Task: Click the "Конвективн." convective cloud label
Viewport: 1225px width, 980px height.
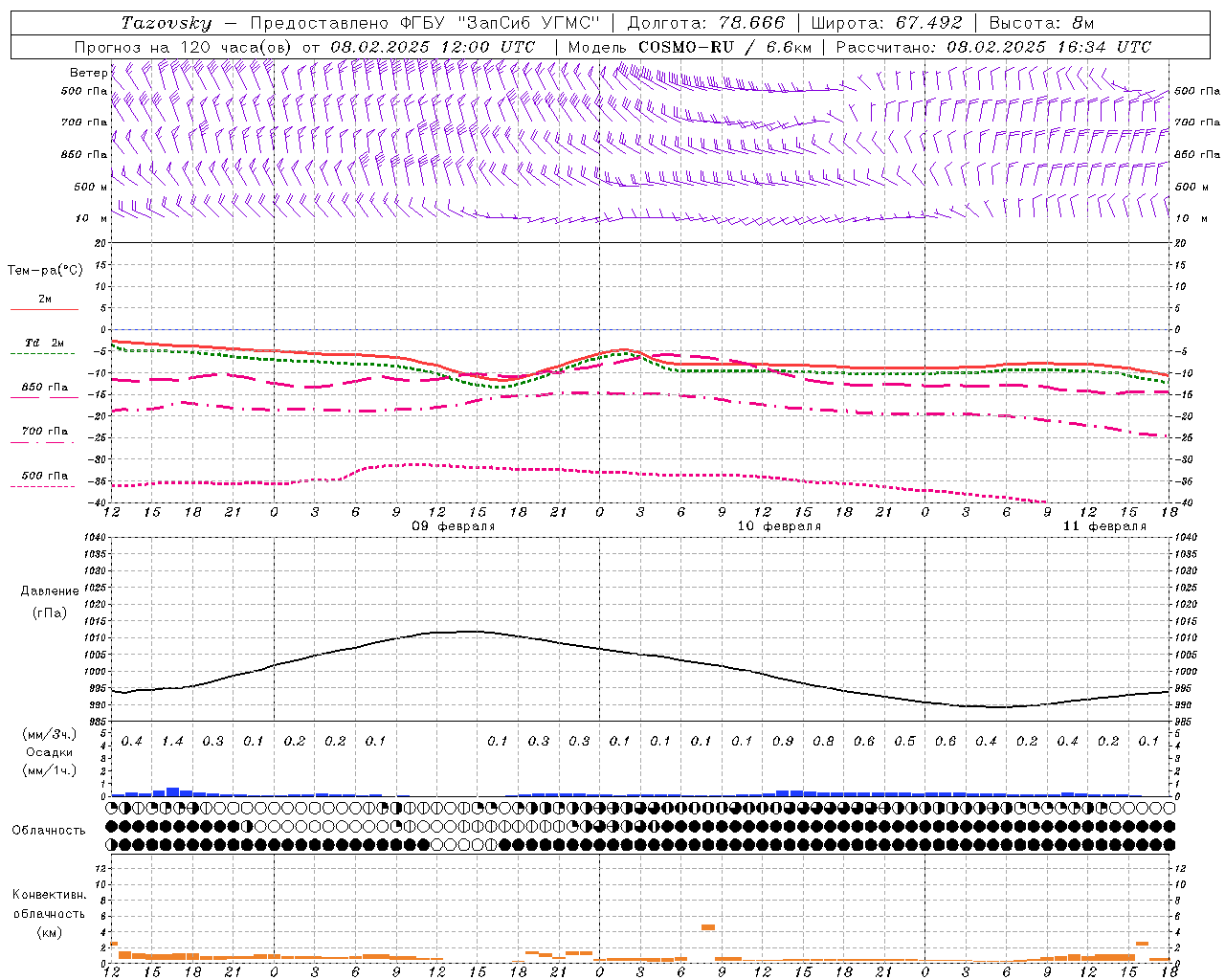Action: click(49, 895)
